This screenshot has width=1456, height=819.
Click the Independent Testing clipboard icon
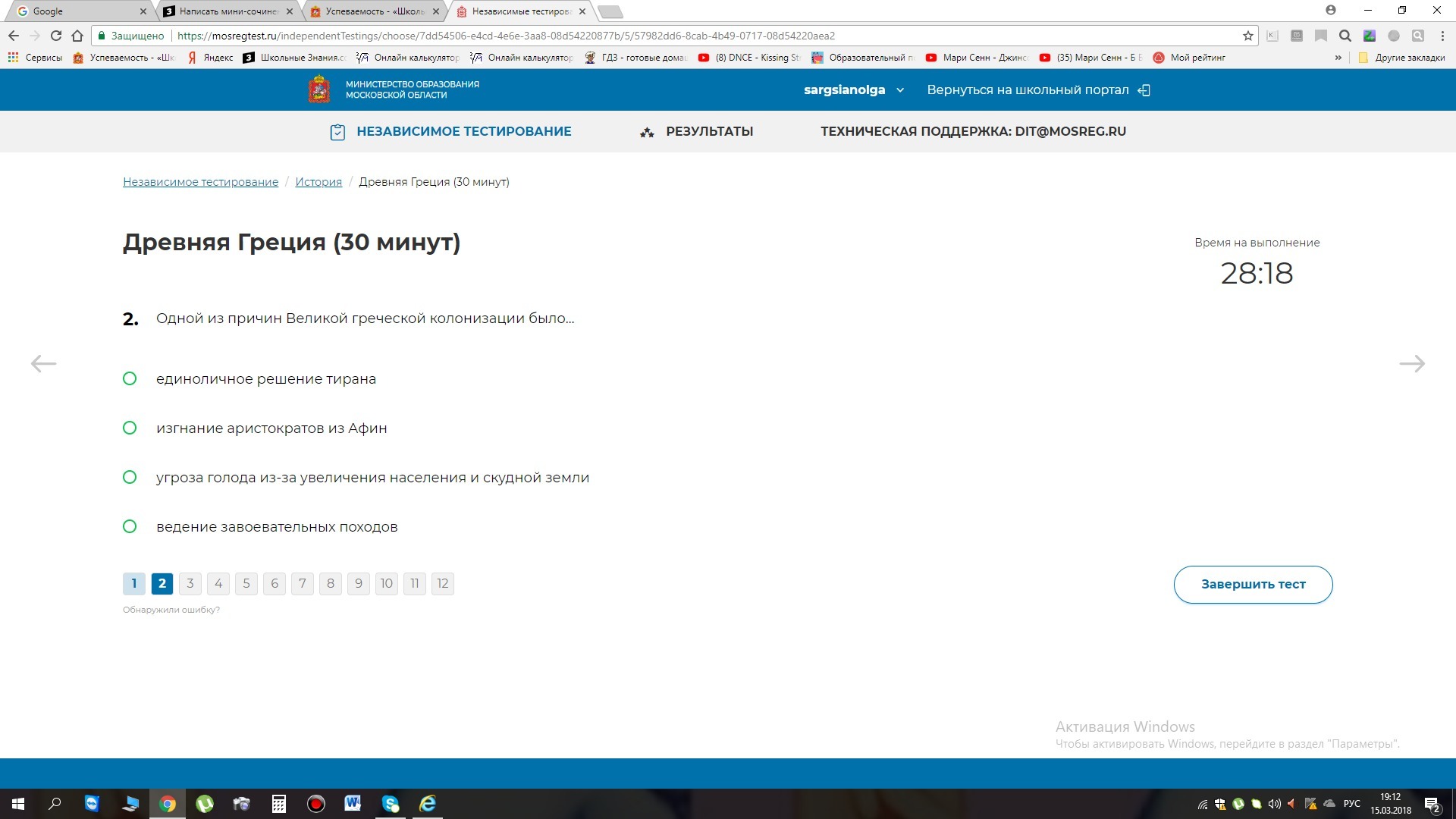click(337, 132)
